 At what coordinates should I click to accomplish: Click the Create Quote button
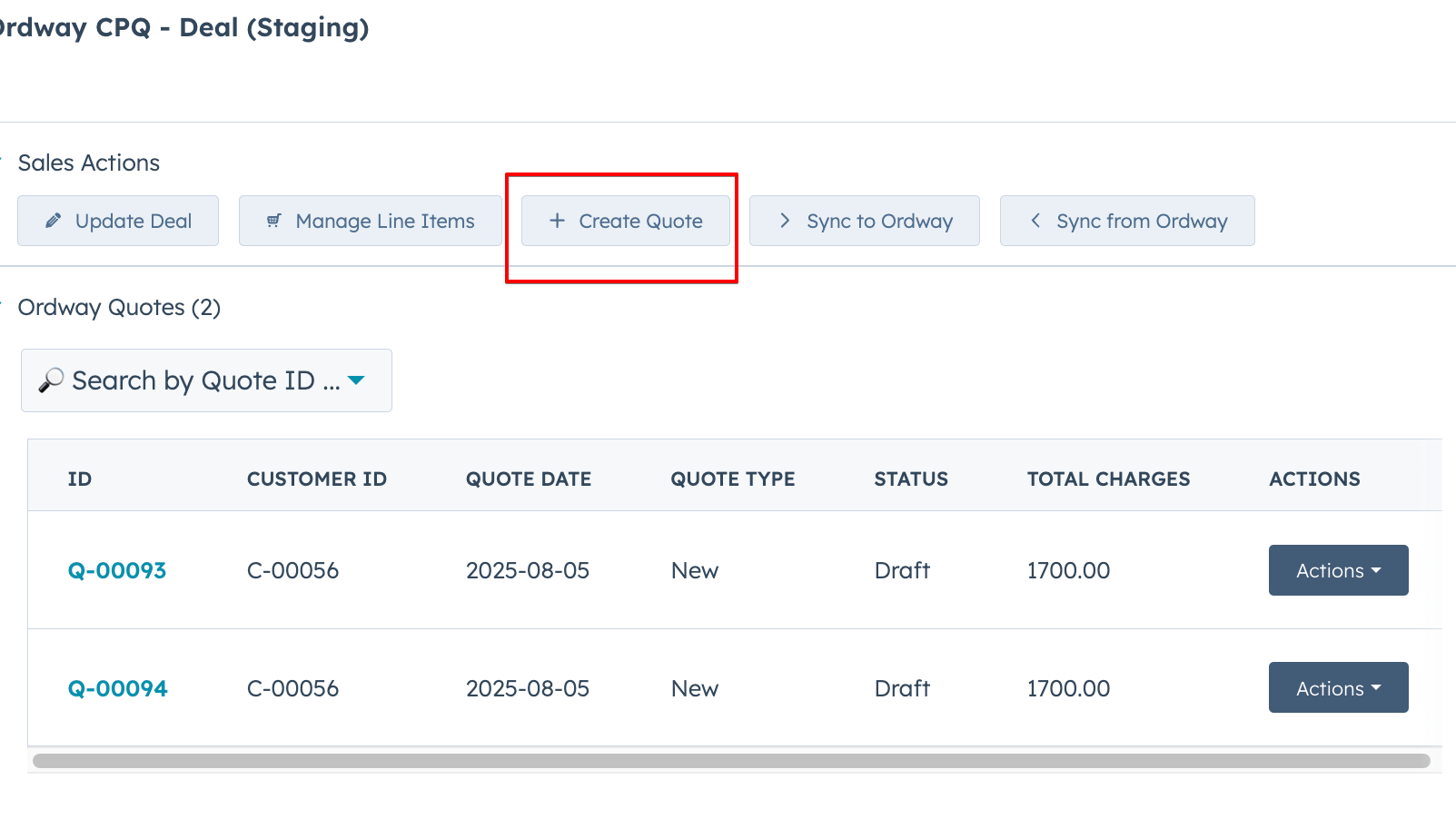point(624,221)
